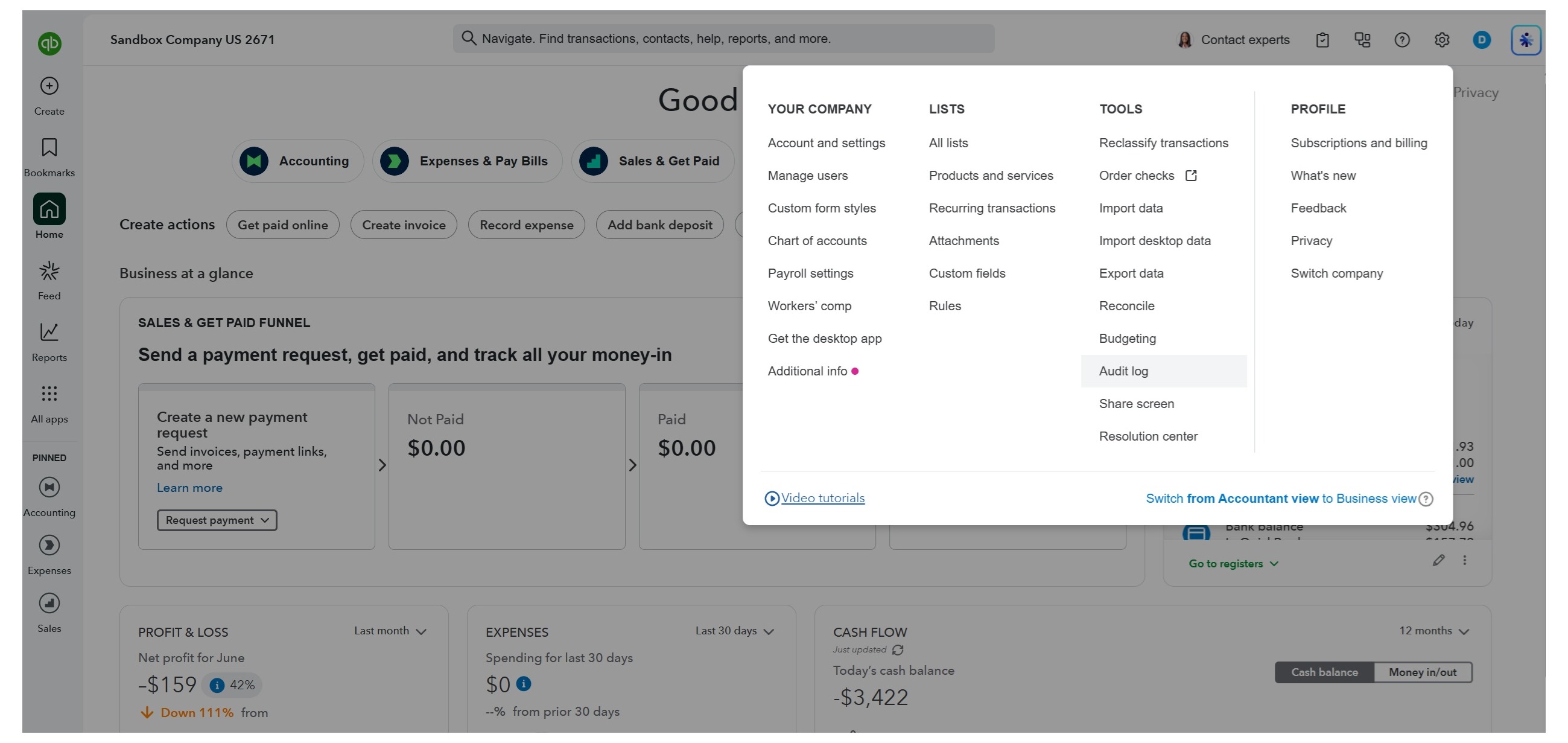
Task: Switch from Accountant view to Business view
Action: [1281, 499]
